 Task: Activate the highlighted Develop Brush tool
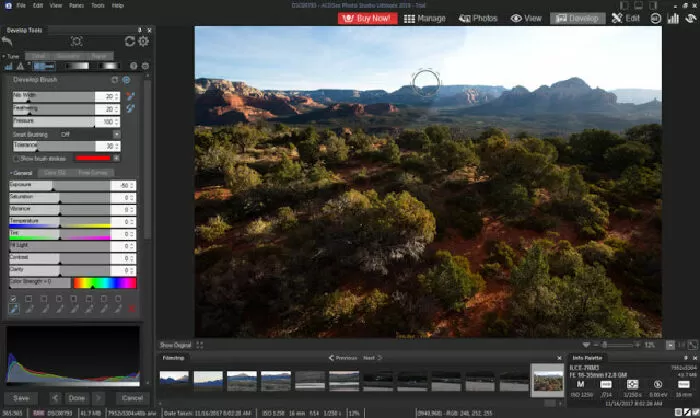pyautogui.click(x=44, y=66)
